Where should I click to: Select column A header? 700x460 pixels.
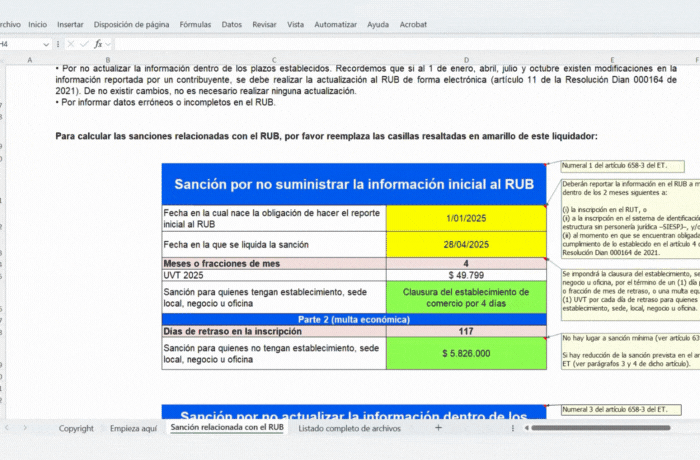pyautogui.click(x=30, y=60)
